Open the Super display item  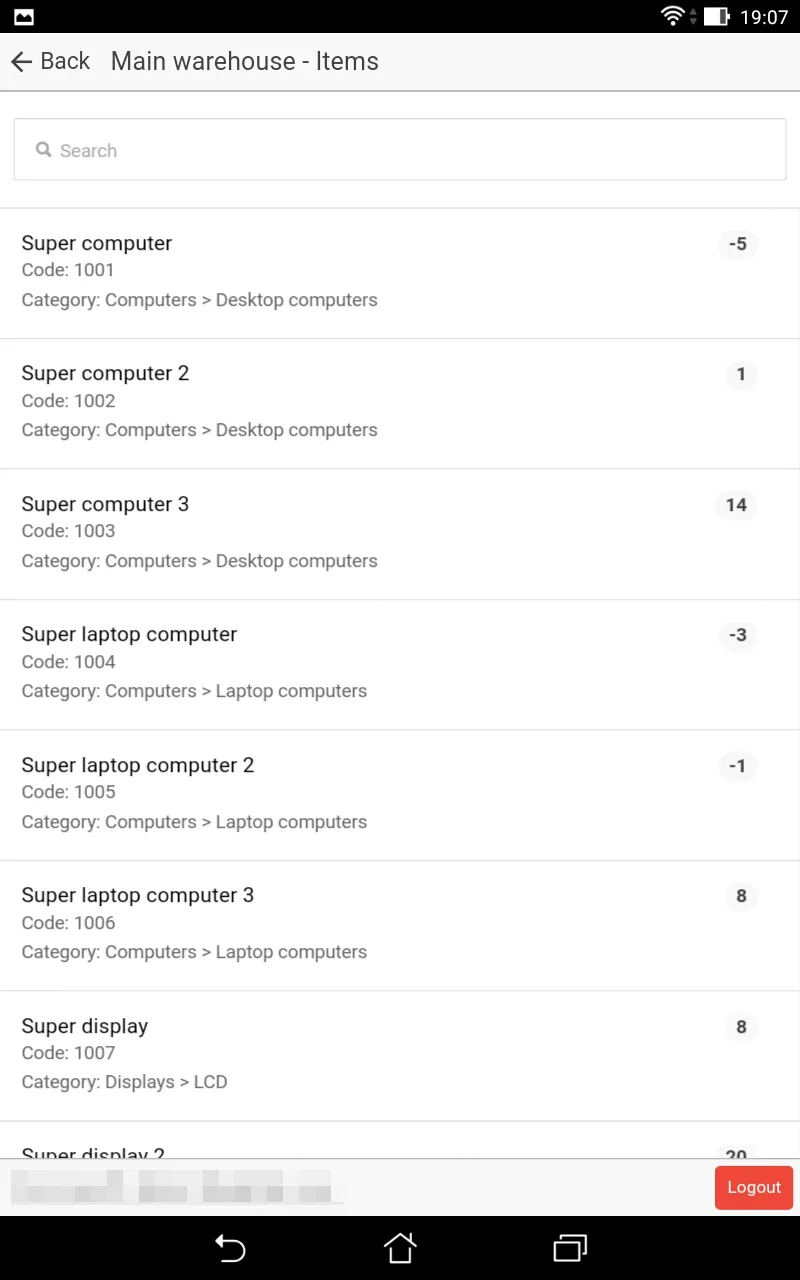tap(300, 1055)
